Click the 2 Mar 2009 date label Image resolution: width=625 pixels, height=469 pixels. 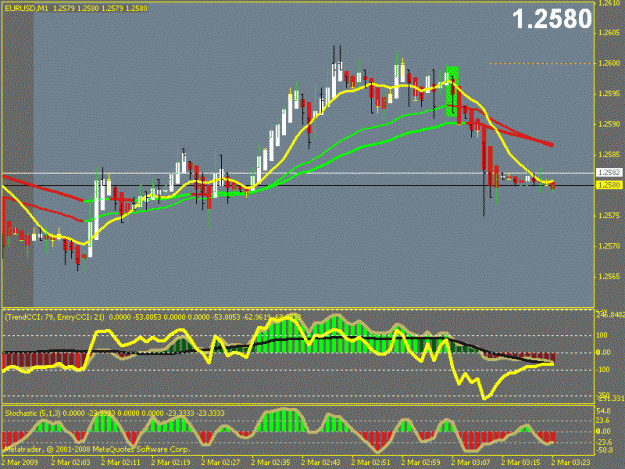pyautogui.click(x=20, y=463)
